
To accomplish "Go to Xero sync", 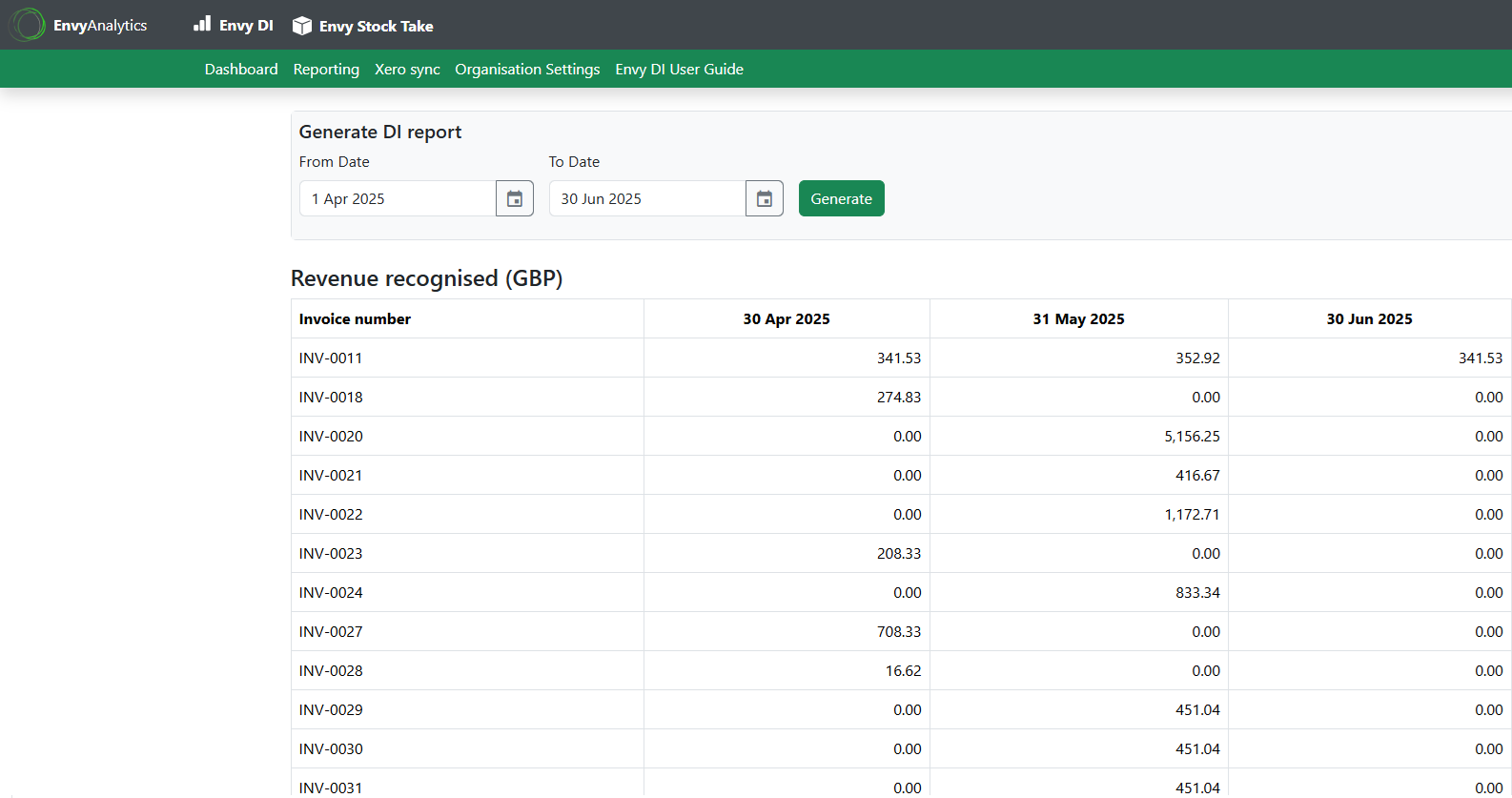I will (x=407, y=69).
